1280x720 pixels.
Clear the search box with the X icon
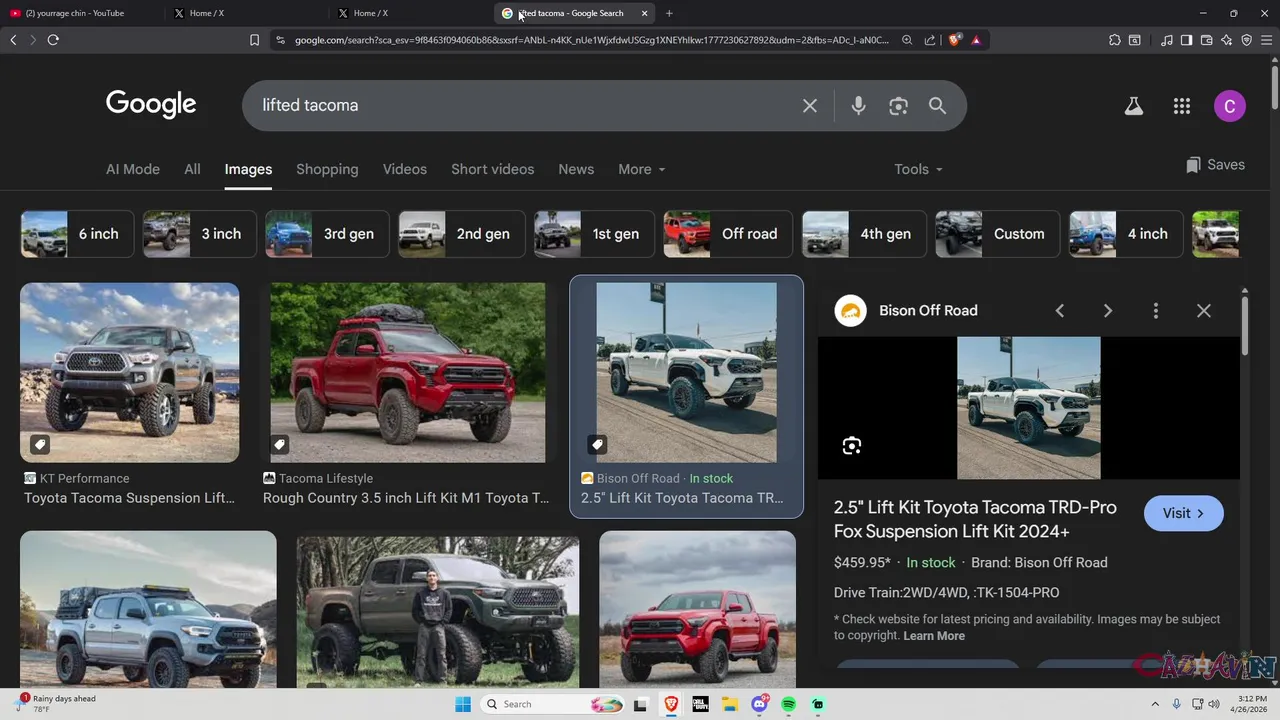[x=810, y=105]
